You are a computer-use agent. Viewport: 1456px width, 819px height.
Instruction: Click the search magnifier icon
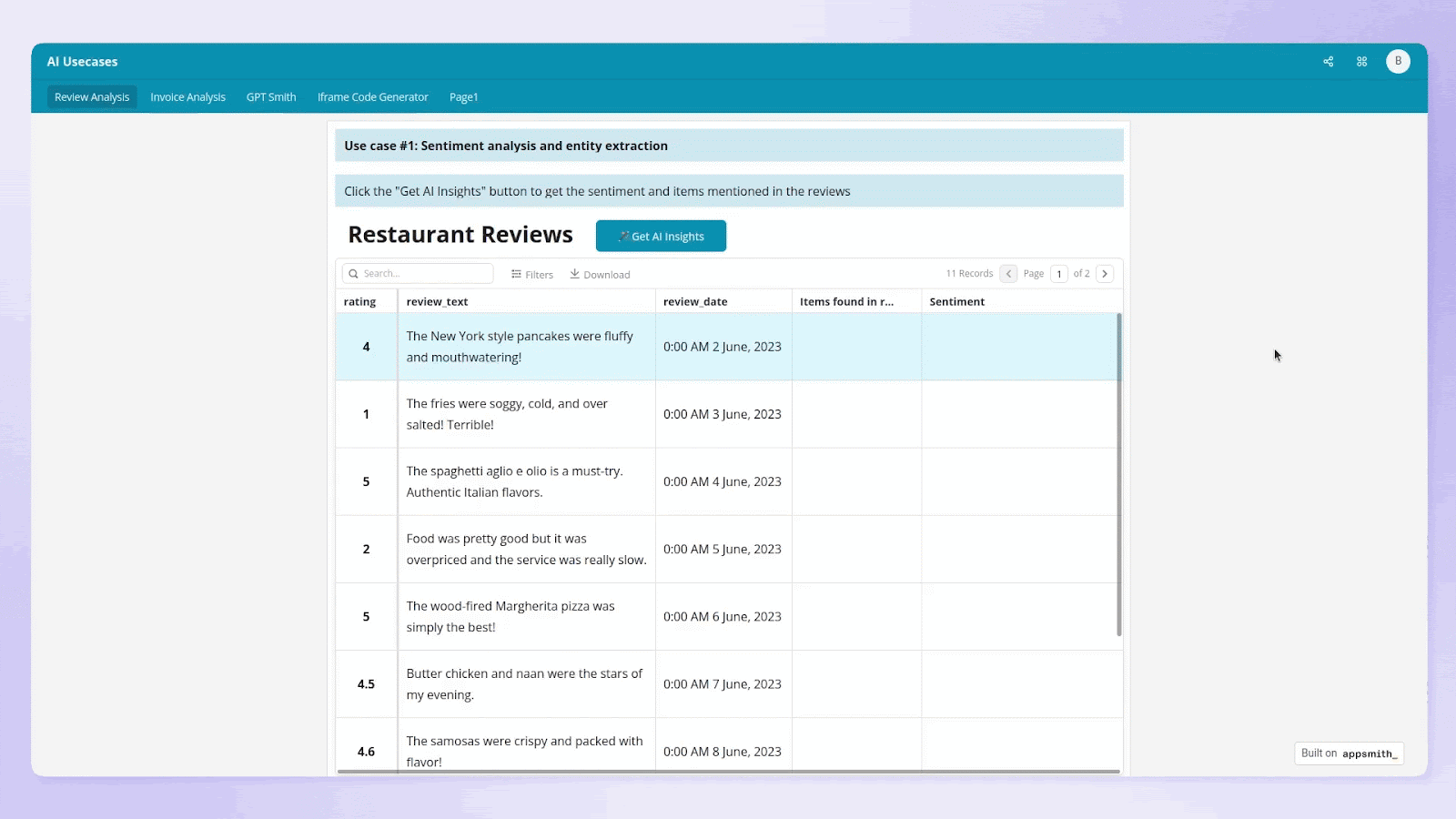(353, 273)
